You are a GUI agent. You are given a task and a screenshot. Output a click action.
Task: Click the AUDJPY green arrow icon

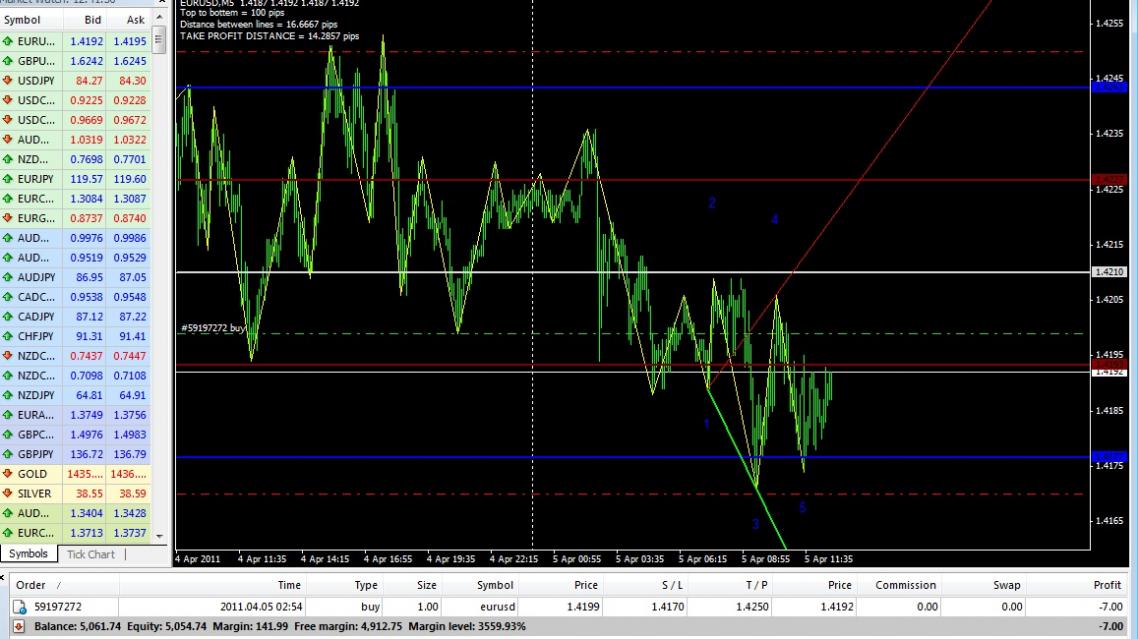tap(8, 277)
